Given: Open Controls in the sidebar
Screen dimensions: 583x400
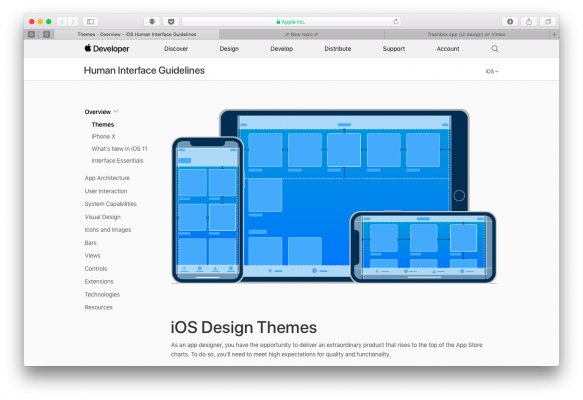Looking at the screenshot, I should click(96, 268).
